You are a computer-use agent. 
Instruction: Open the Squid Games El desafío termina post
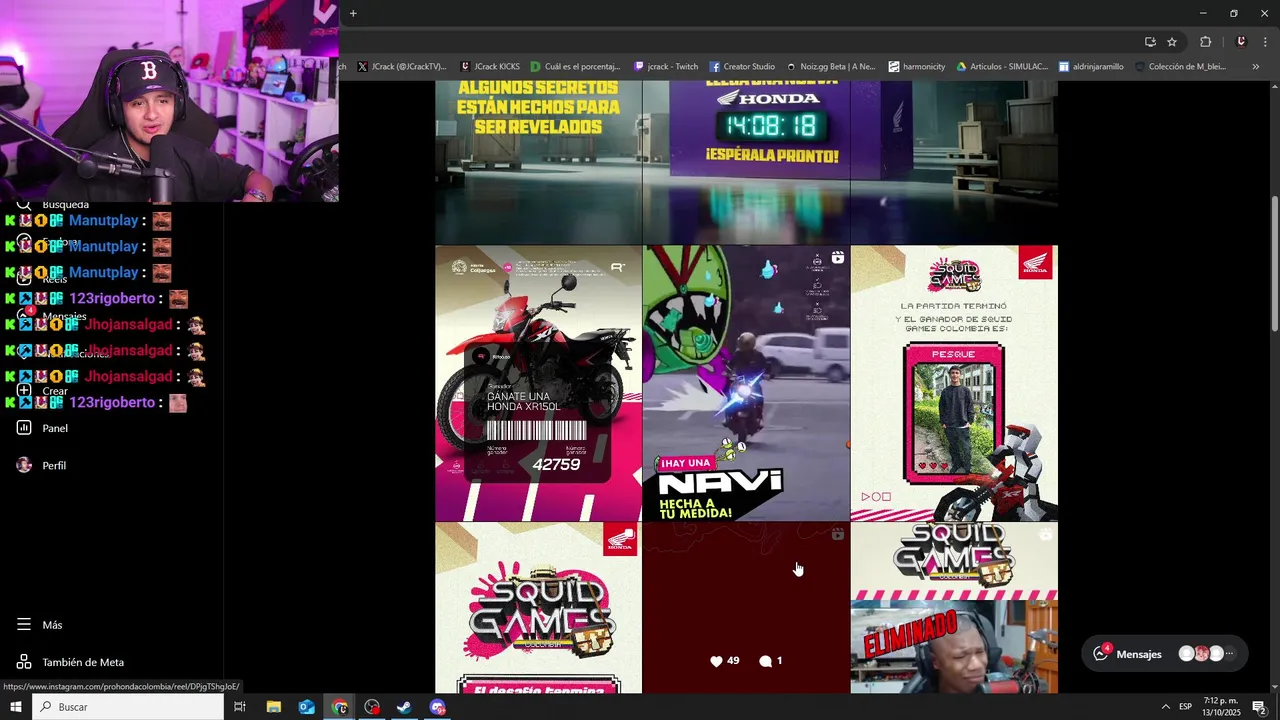tap(538, 608)
